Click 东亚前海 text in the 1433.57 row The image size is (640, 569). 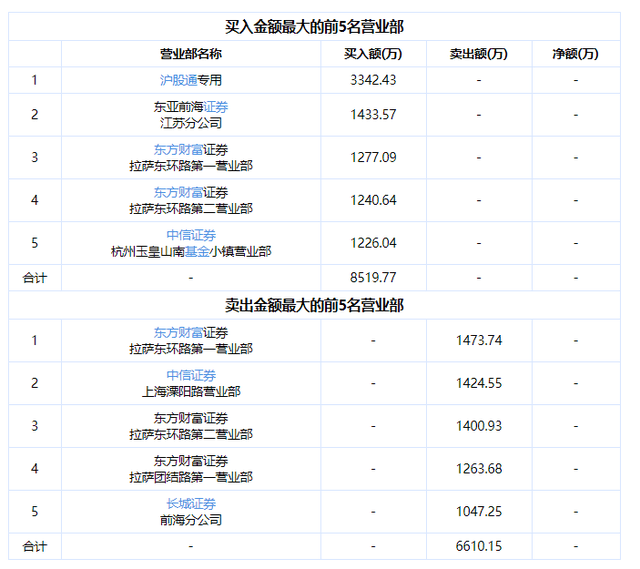(x=178, y=107)
